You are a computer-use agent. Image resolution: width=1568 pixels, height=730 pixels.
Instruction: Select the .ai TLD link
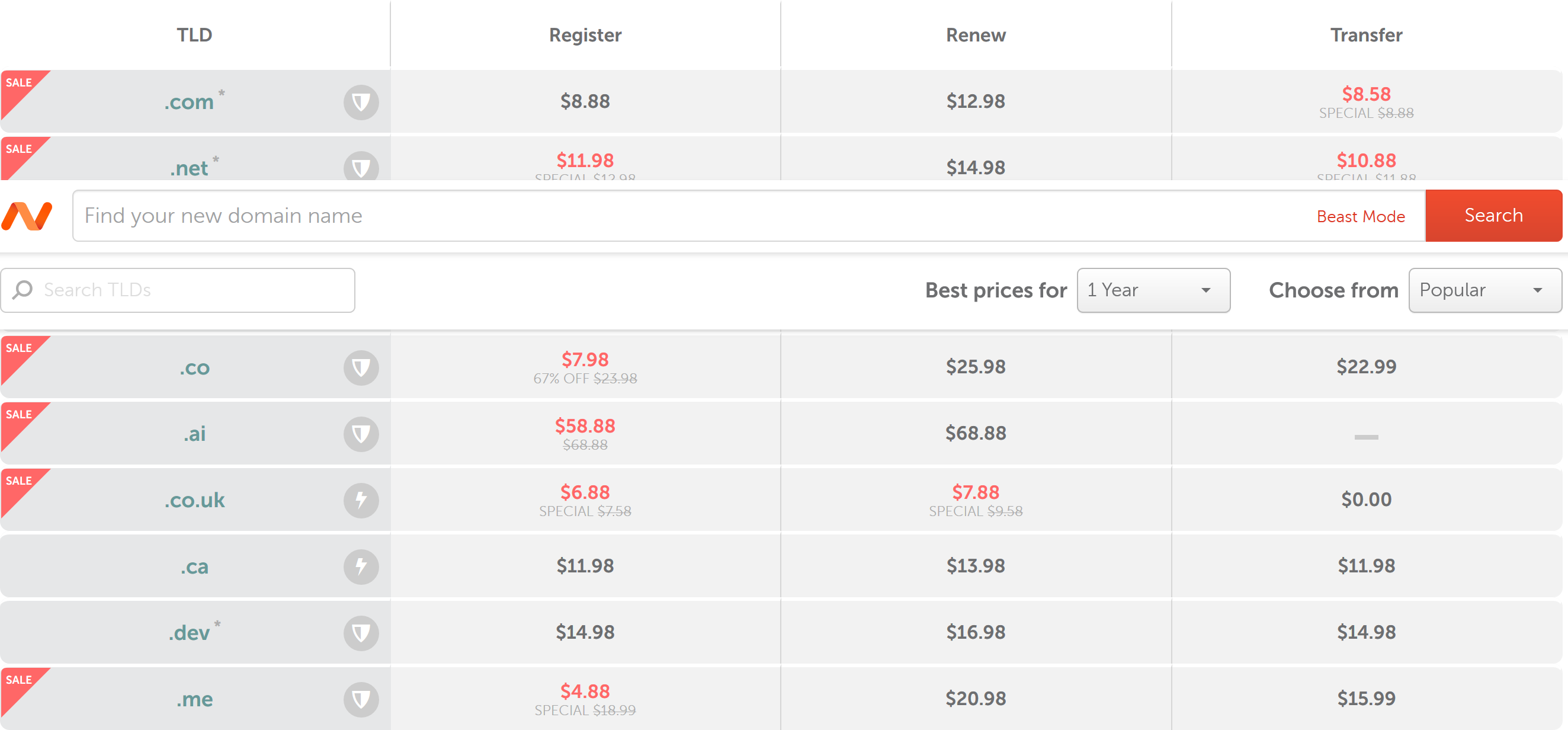click(195, 434)
